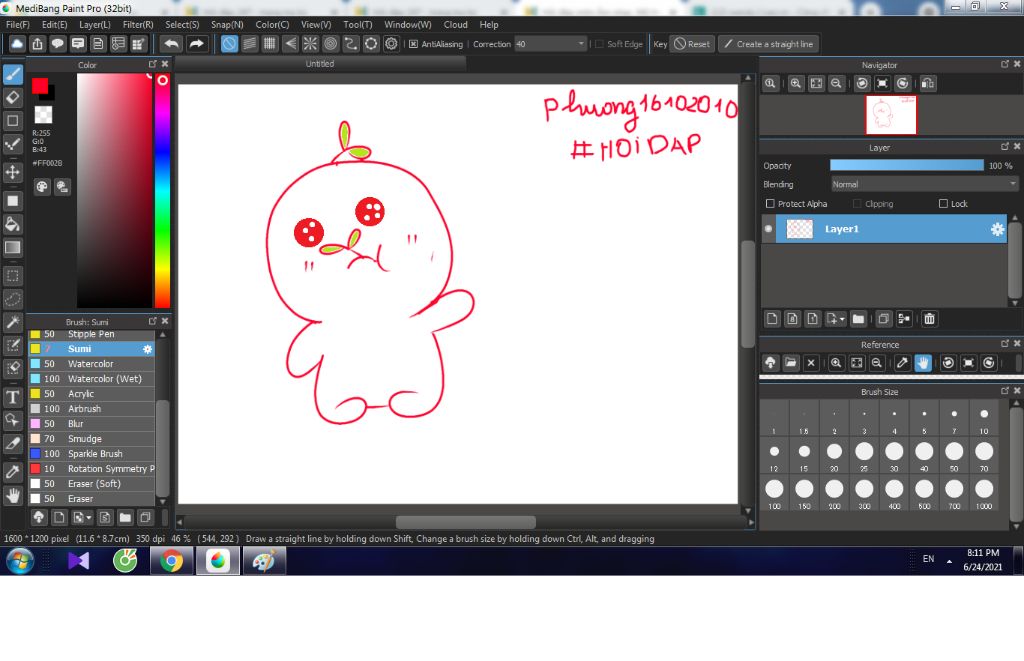Toggle the AntiAliasing checkbox

pyautogui.click(x=413, y=44)
